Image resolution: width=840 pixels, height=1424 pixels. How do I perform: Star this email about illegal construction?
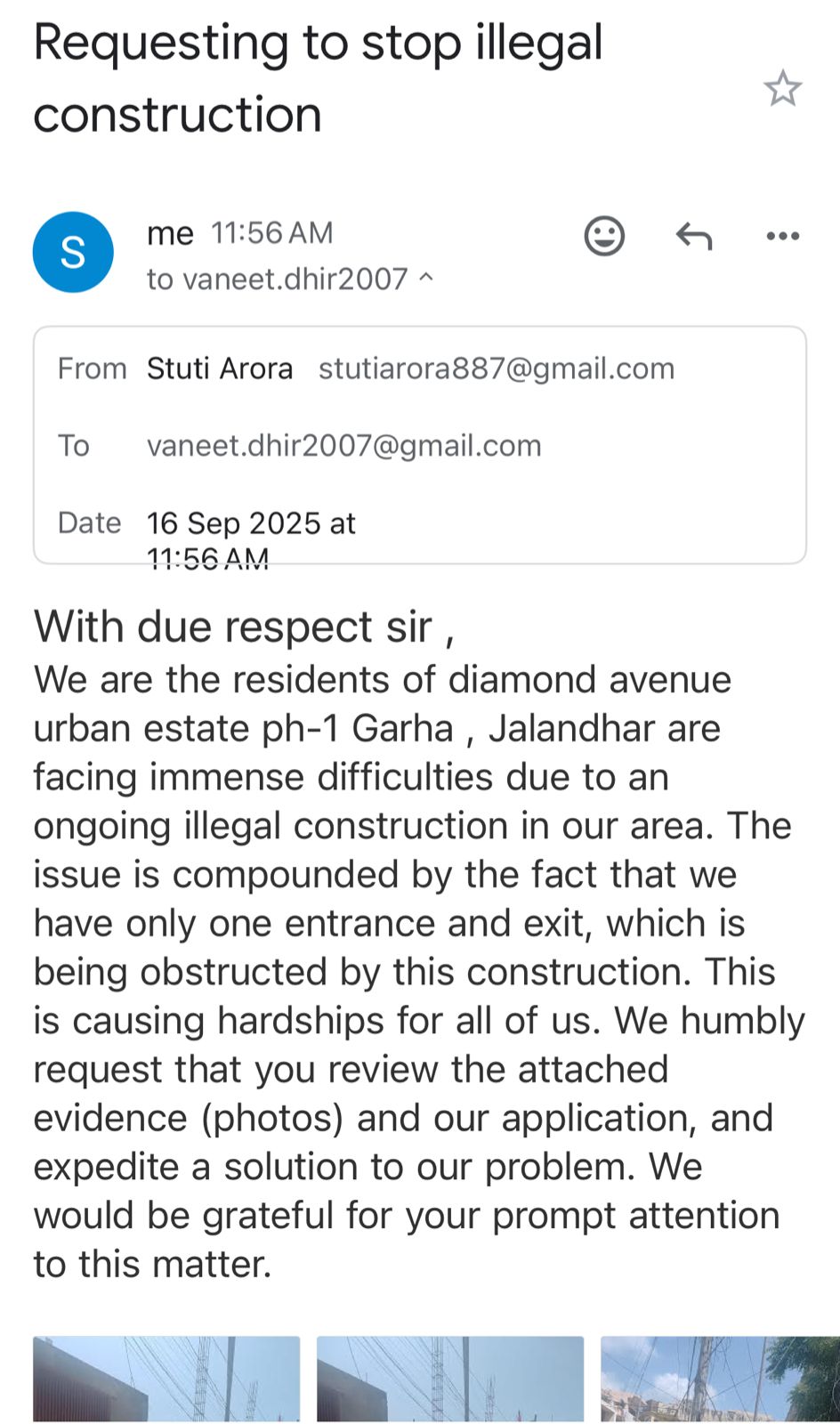click(x=782, y=89)
